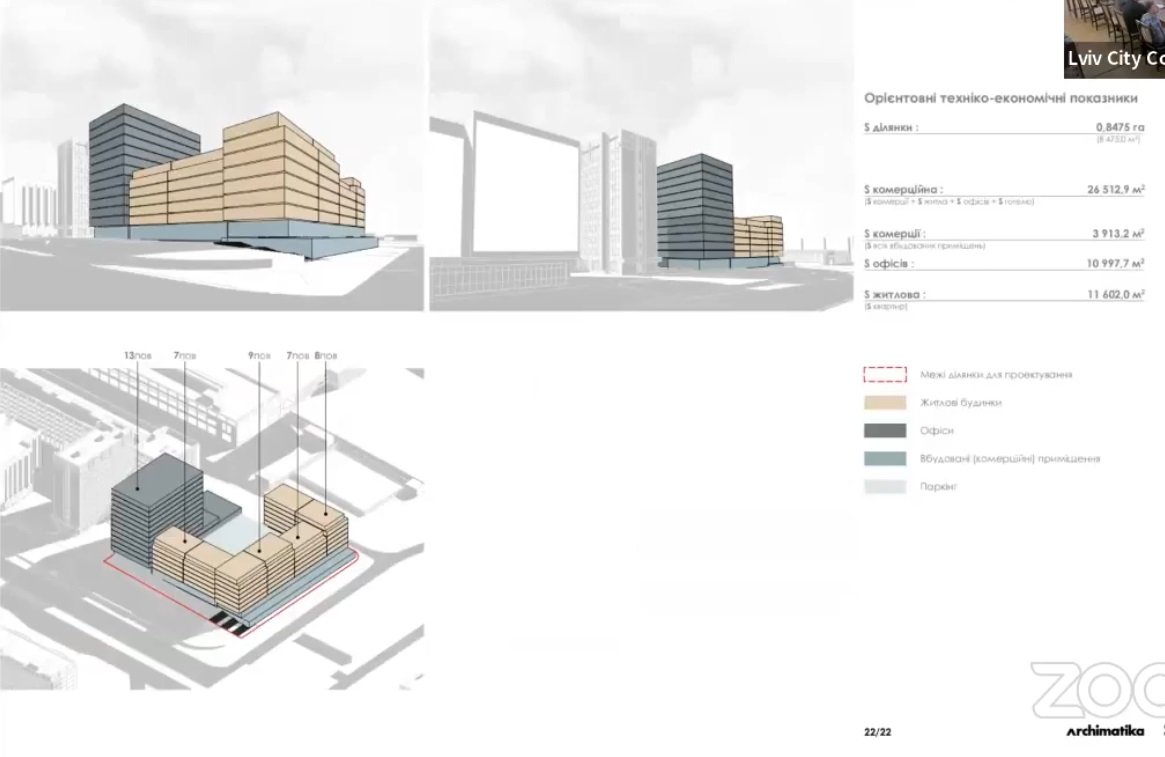Click the S ділянки 0,8475 га value
The image size is (1165, 757).
(1119, 128)
